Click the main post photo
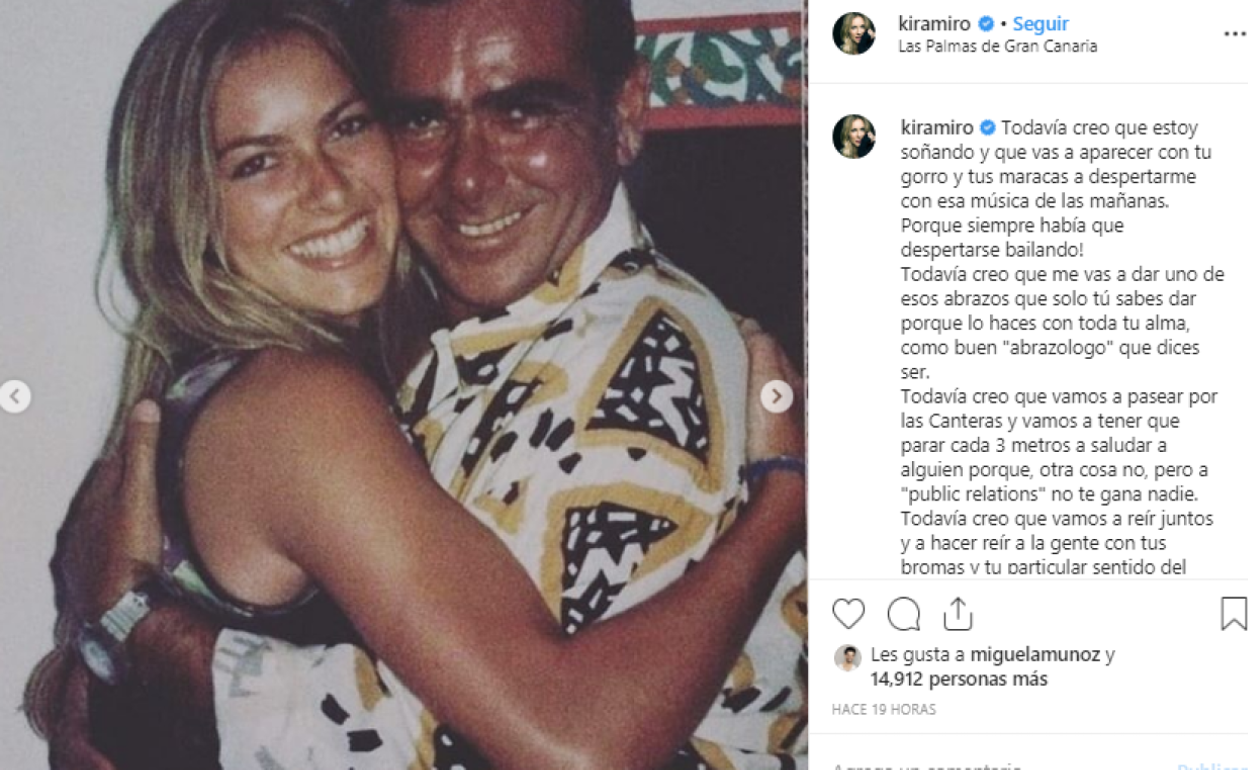Screen dimensions: 1248x770 click(400, 400)
